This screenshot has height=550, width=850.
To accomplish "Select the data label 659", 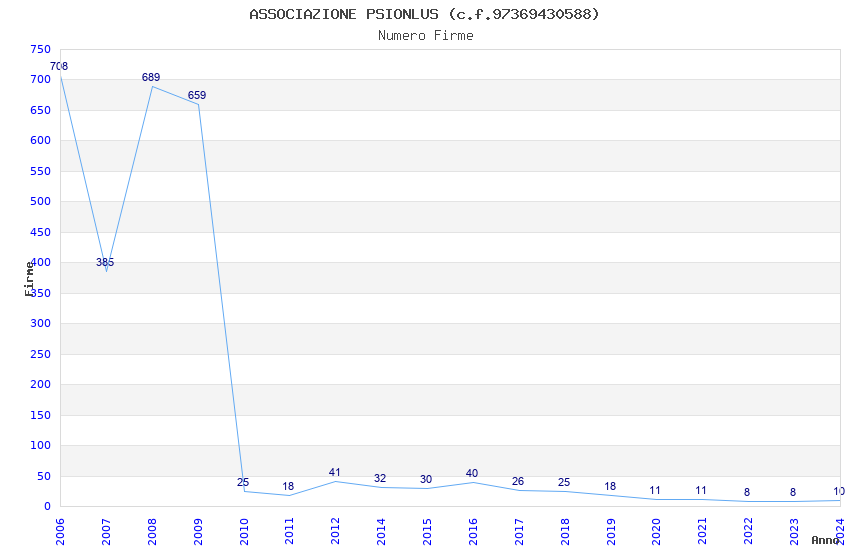I will click(197, 95).
